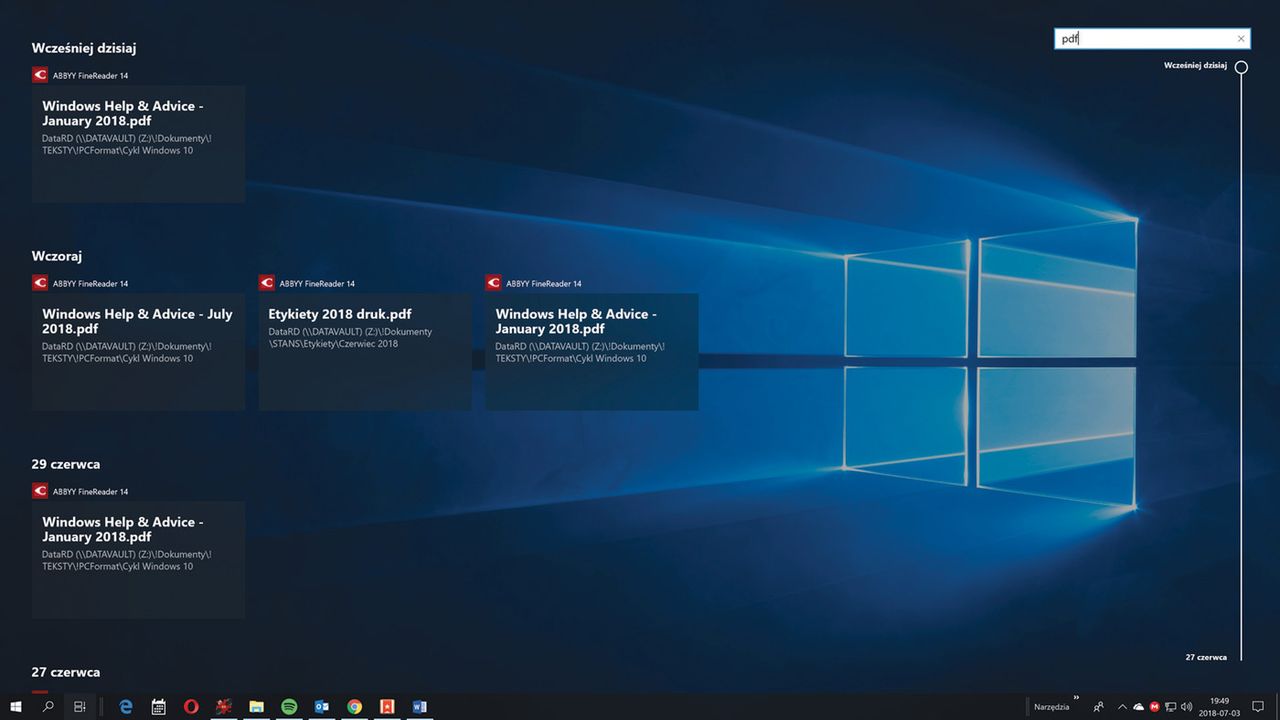Screen dimensions: 1280x720
Task: Click ABBYY FineReader icon under 29 czerwca
Action: 40,491
